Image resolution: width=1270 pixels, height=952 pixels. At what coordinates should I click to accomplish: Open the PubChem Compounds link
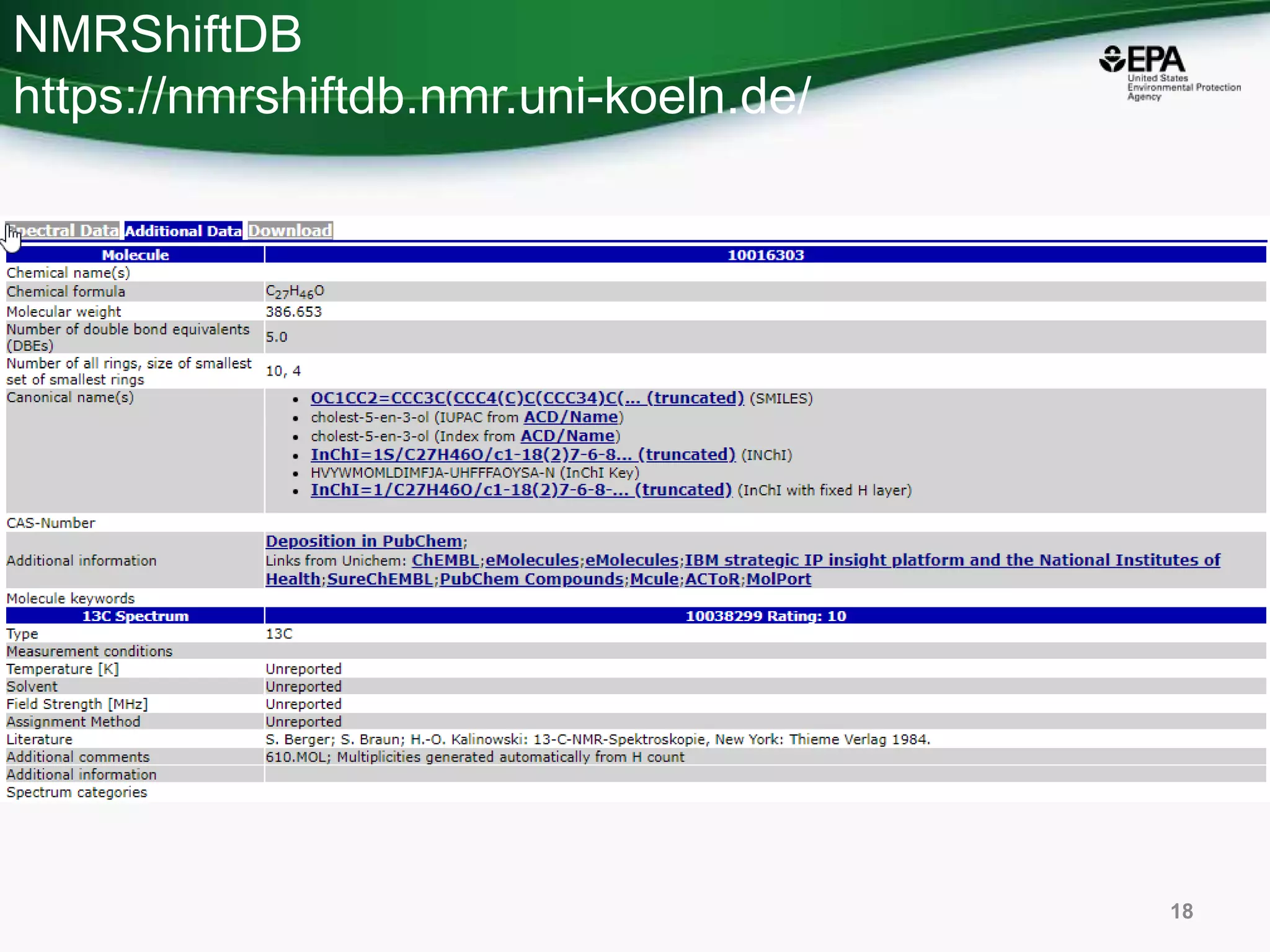531,579
